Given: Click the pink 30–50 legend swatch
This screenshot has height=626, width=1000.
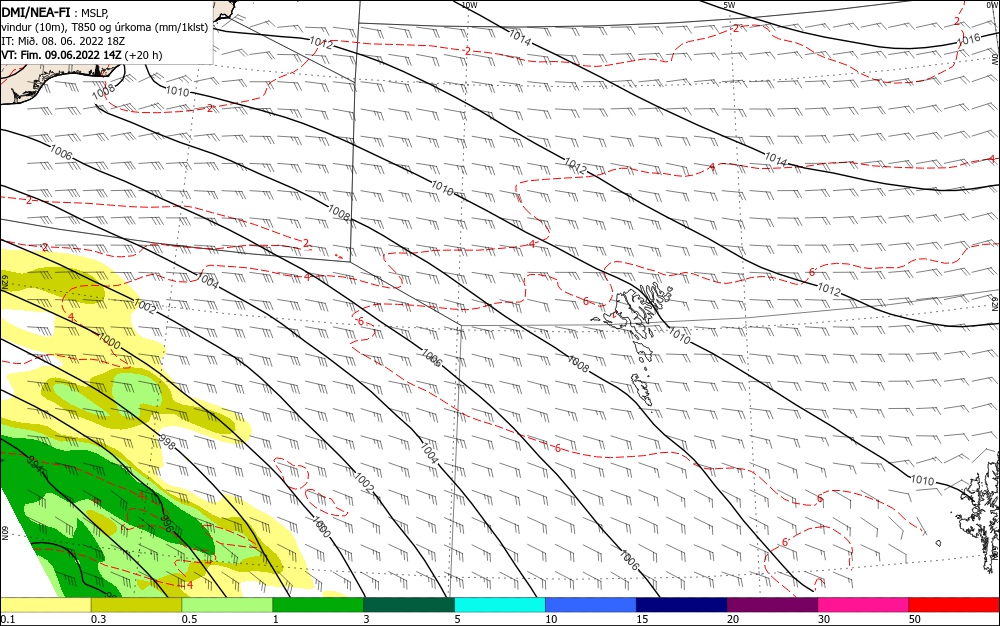Looking at the screenshot, I should pos(864,605).
